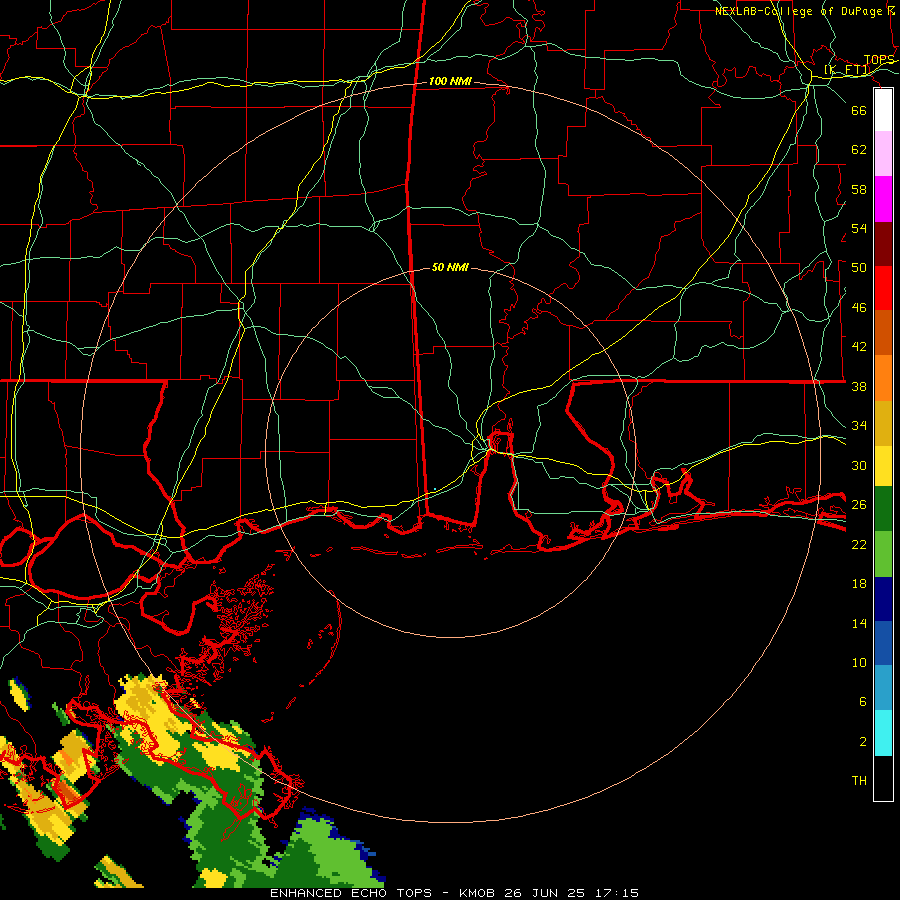Click the 'TOPS' legend heading
The image size is (900, 900).
click(879, 60)
